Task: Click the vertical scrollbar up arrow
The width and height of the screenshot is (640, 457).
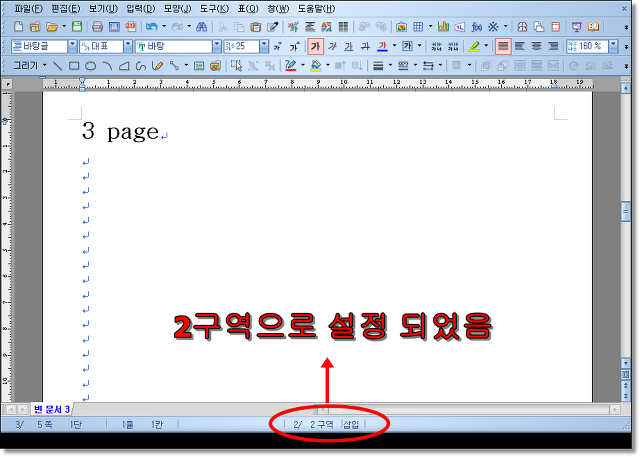Action: [x=625, y=88]
